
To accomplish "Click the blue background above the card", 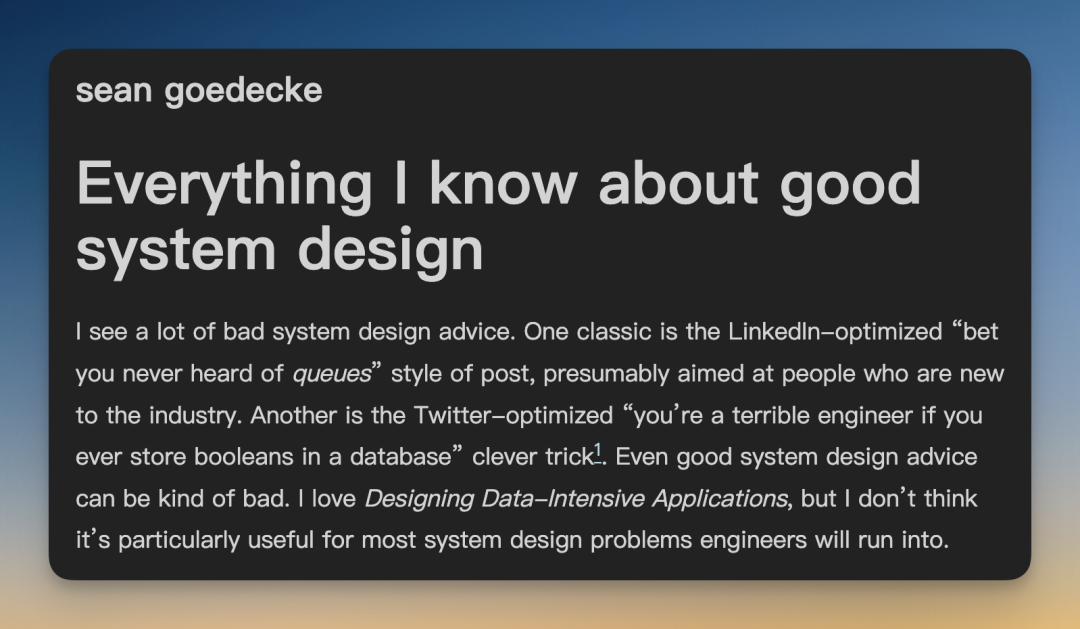I will click(x=540, y=22).
